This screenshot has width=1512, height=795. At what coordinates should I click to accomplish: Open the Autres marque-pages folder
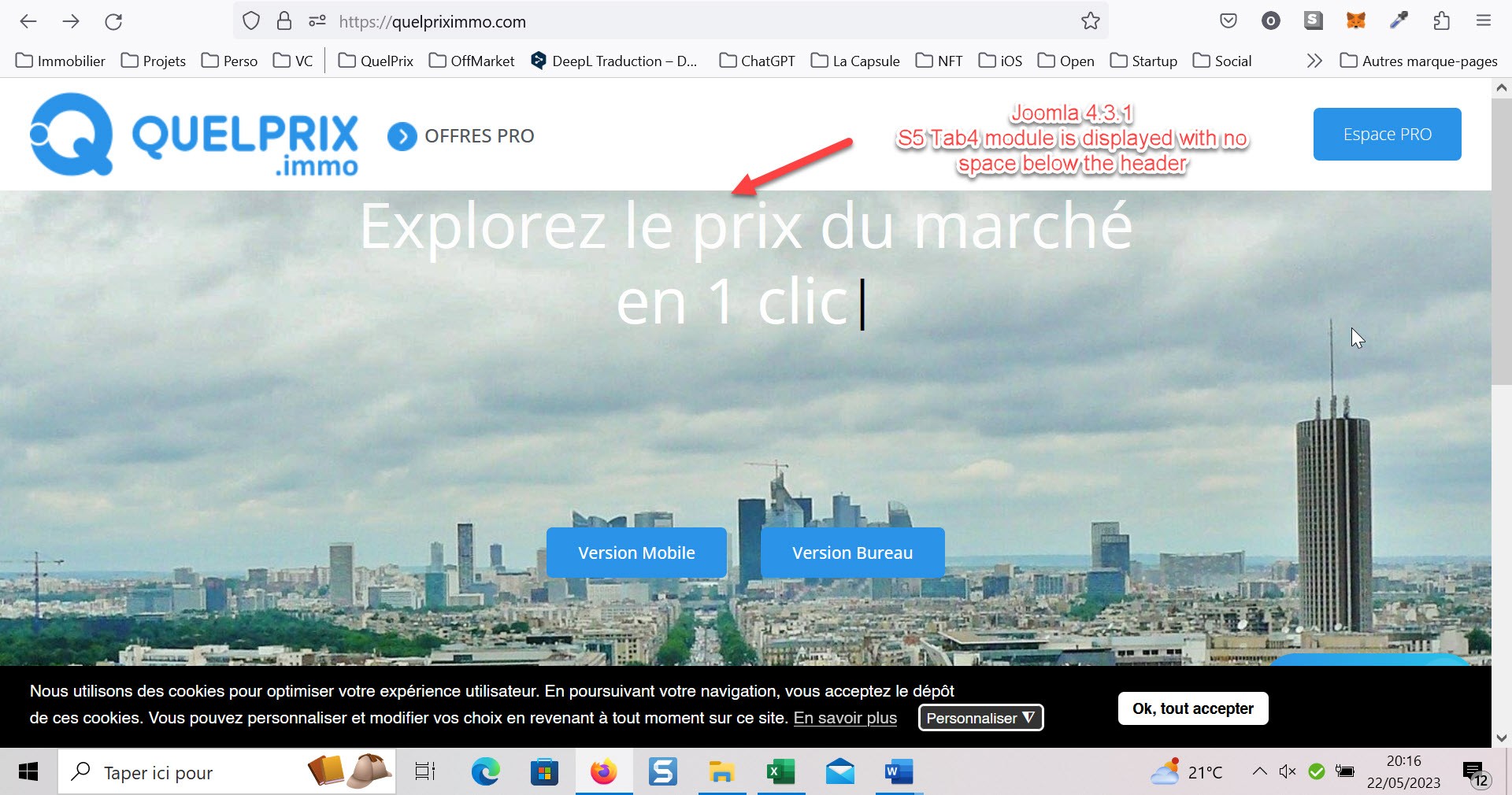[x=1419, y=61]
